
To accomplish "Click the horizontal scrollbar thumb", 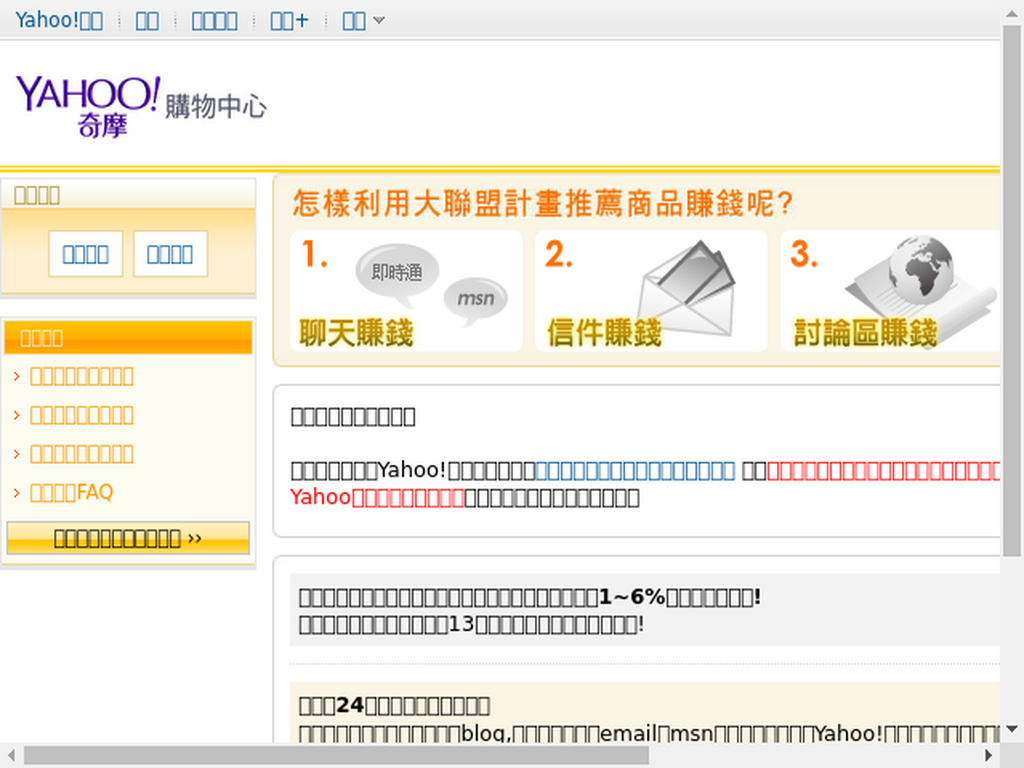I will point(337,755).
